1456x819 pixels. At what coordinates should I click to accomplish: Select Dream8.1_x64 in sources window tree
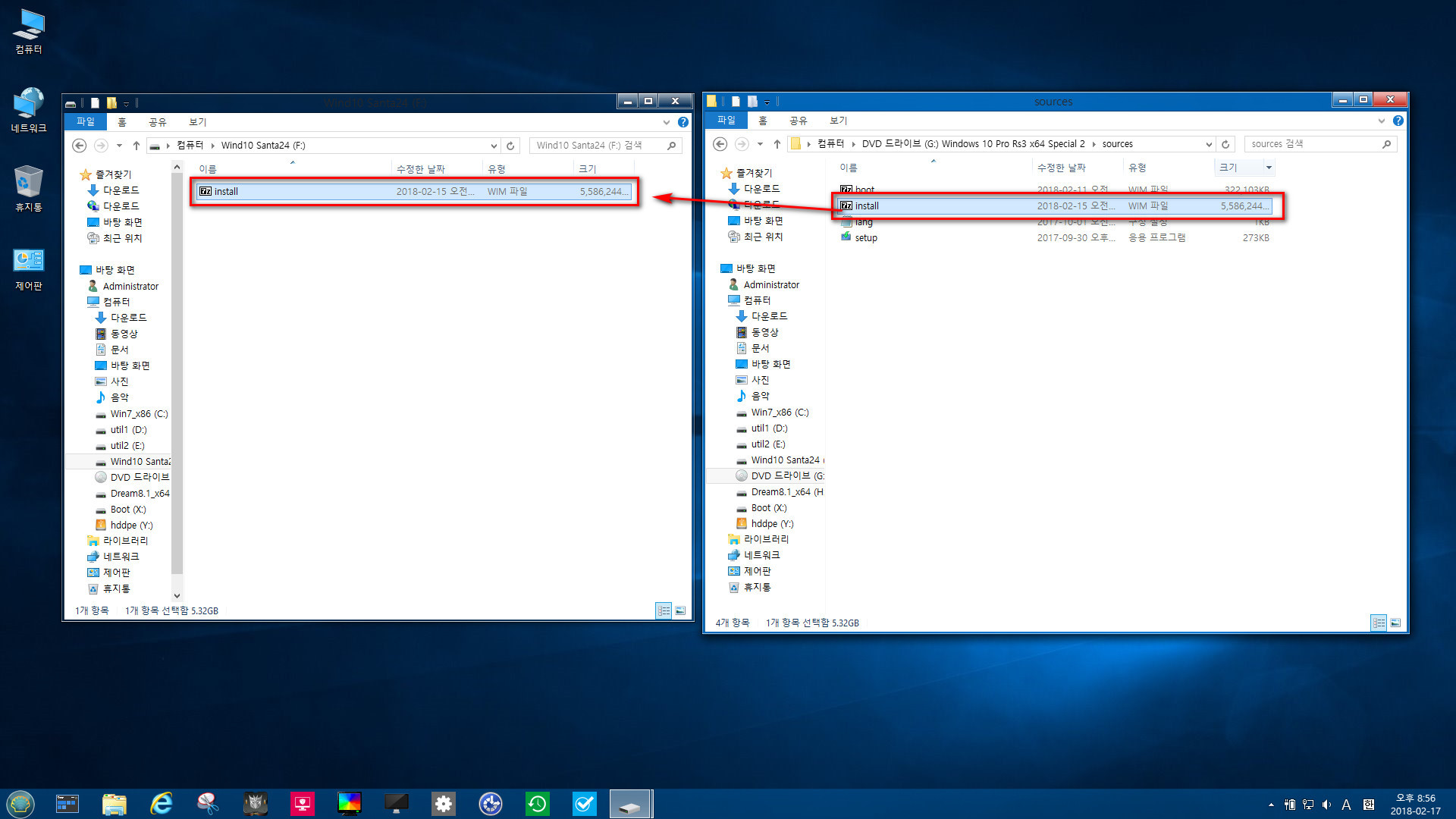[787, 492]
